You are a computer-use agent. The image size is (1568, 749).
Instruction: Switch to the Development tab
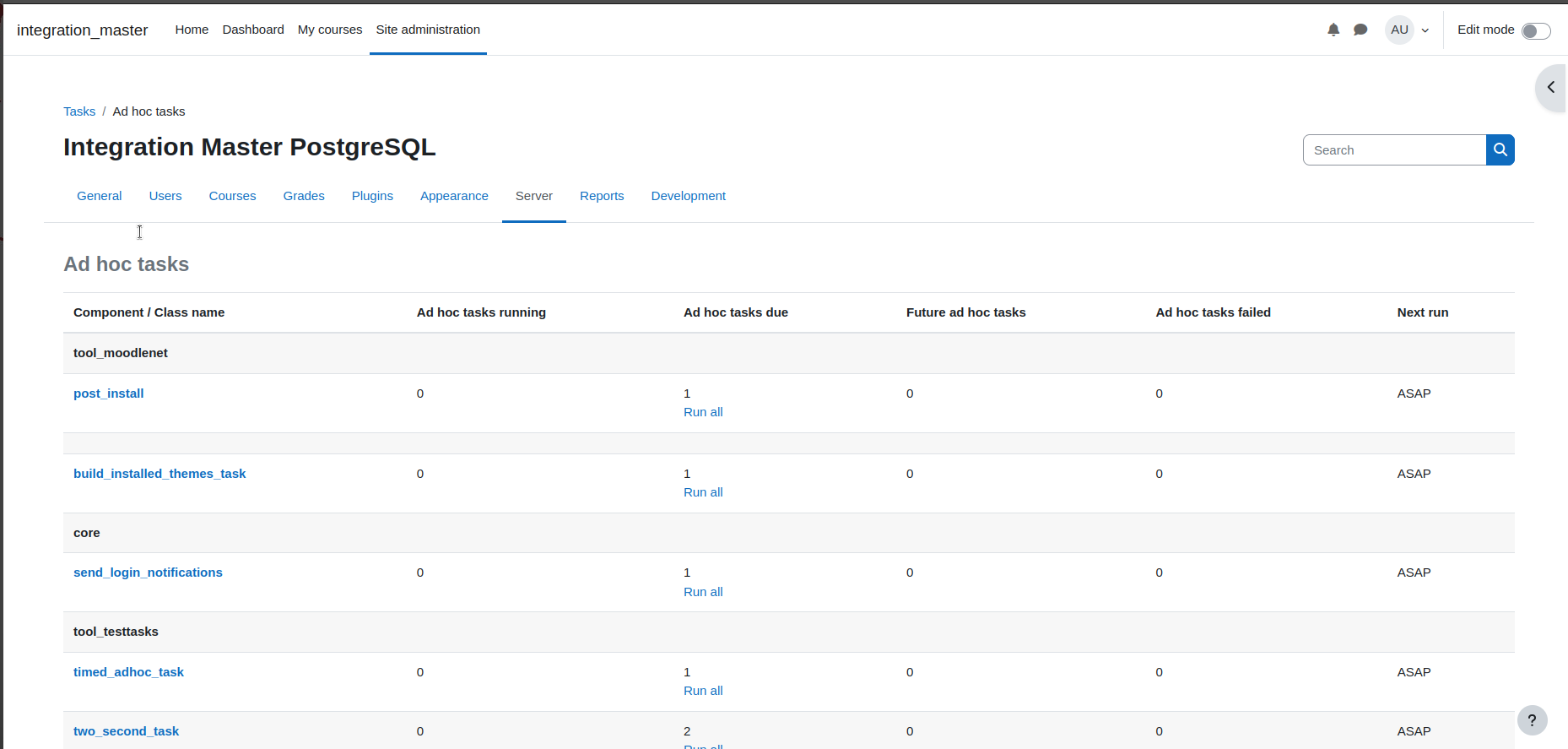coord(688,196)
